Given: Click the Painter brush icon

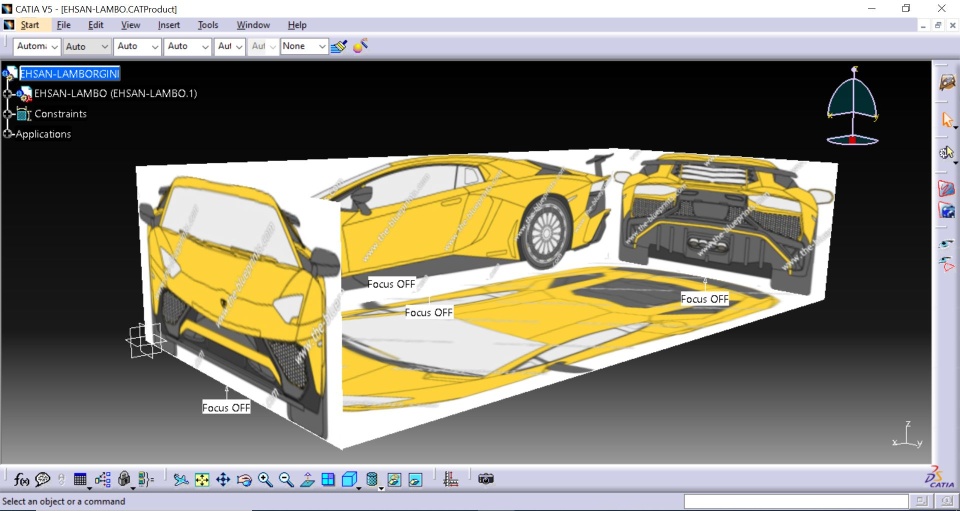Looking at the screenshot, I should (x=338, y=46).
